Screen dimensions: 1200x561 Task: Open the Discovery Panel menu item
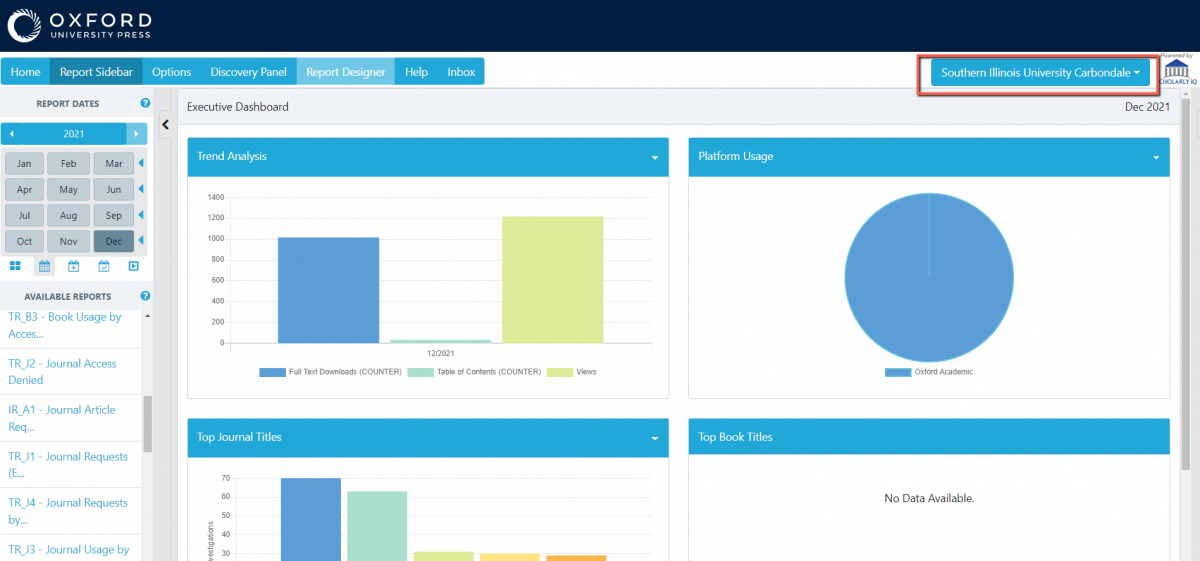[x=249, y=72]
